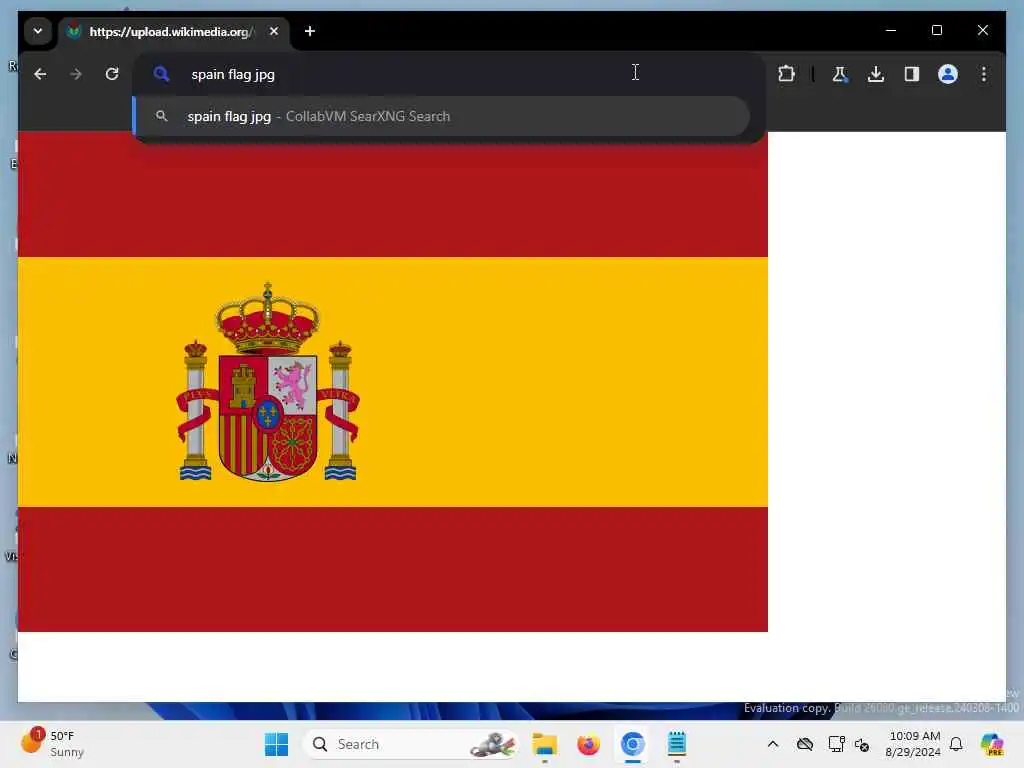Click the Spain flag image
The width and height of the screenshot is (1024, 768).
click(x=392, y=381)
